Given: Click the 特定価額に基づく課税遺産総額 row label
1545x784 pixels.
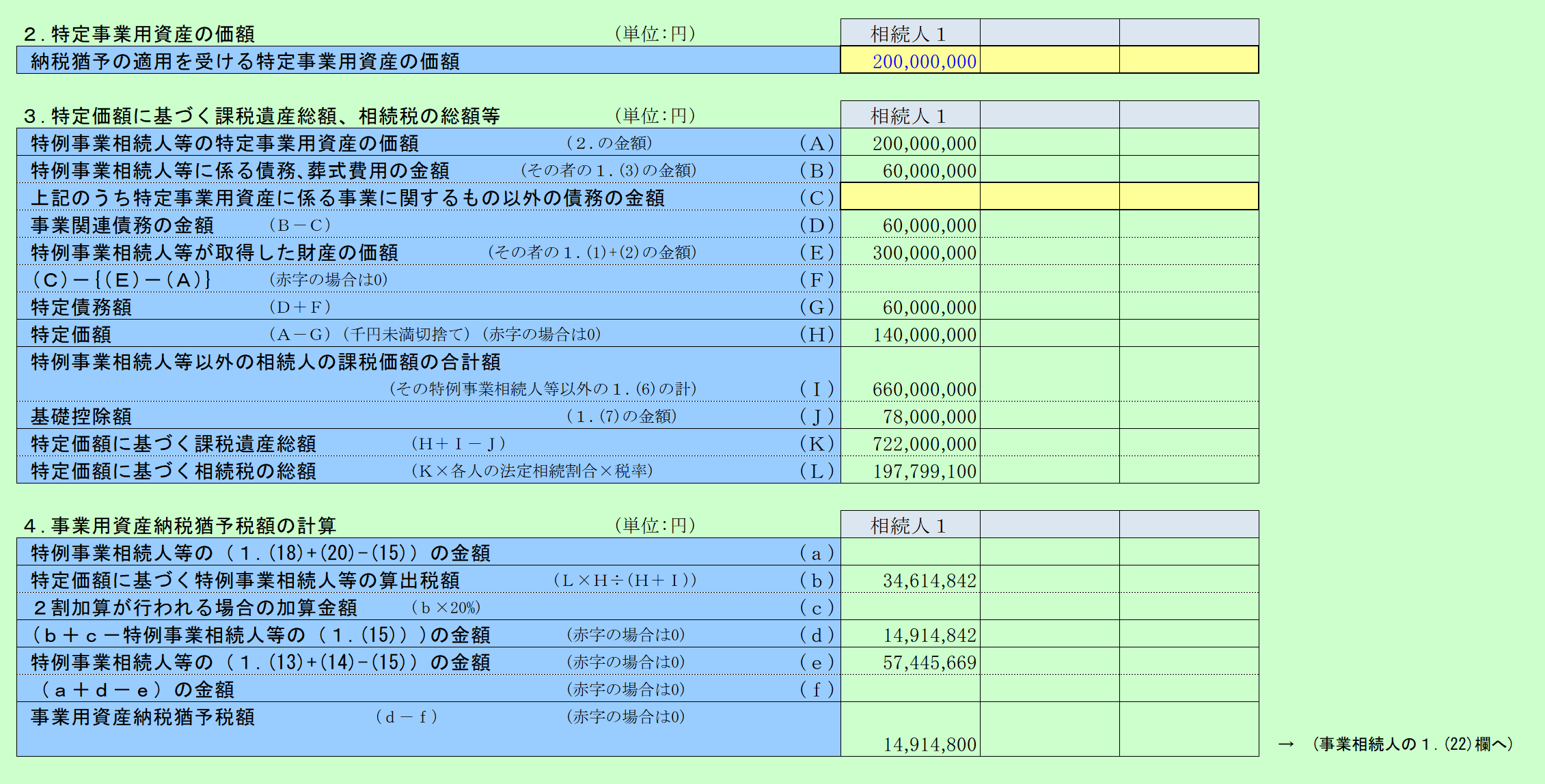Looking at the screenshot, I should pyautogui.click(x=174, y=444).
